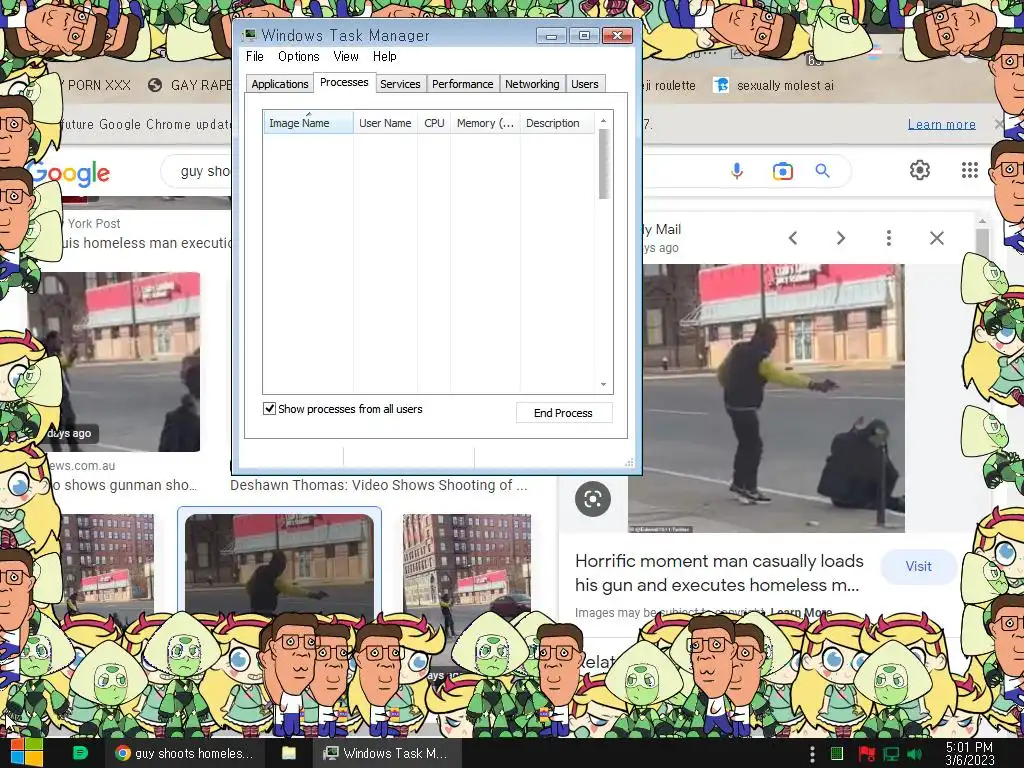Switch to the Services tab
Viewport: 1024px width, 768px height.
400,84
